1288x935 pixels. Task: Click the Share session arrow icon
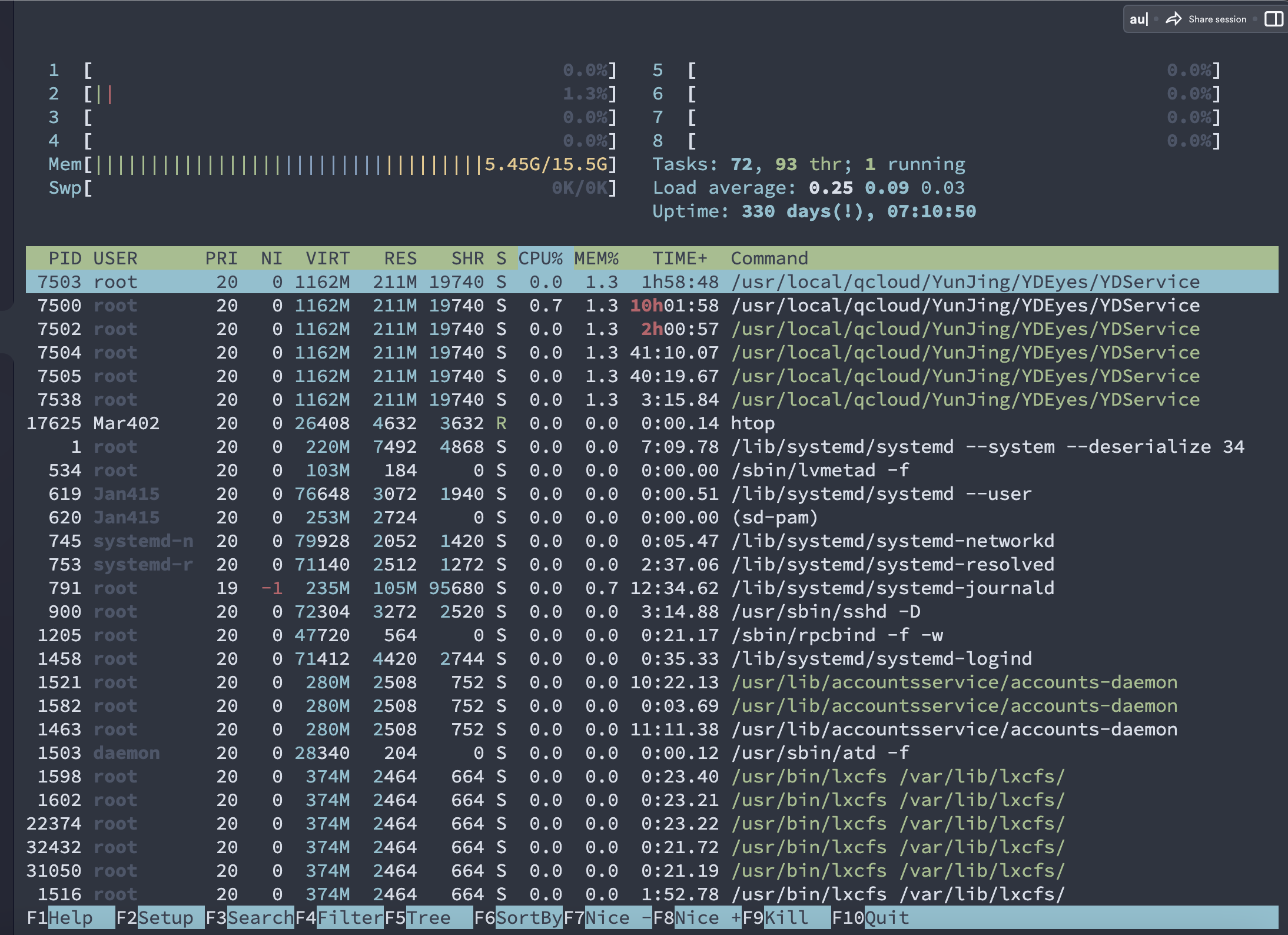pyautogui.click(x=1173, y=19)
